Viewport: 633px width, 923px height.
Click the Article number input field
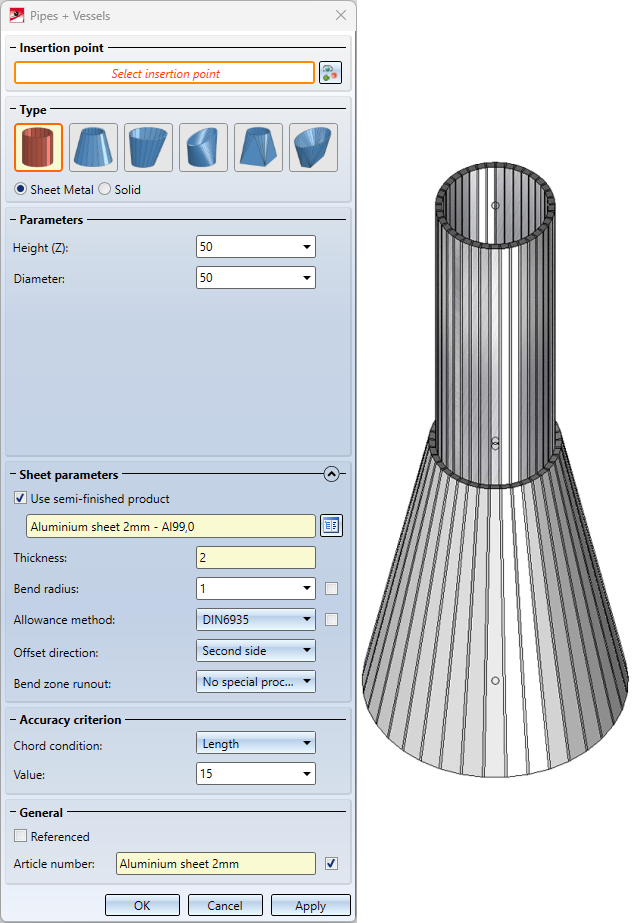pos(216,864)
